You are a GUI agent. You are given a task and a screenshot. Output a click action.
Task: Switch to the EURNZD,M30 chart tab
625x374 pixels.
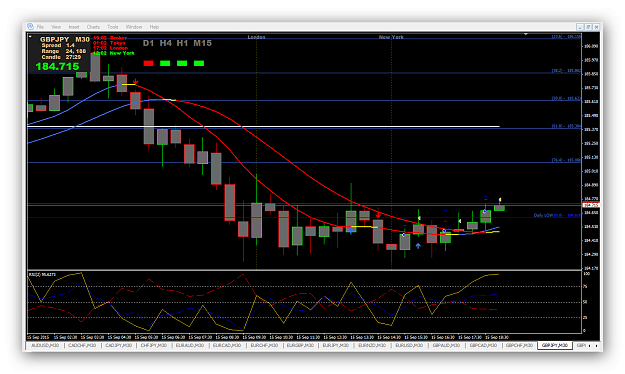[x=372, y=345]
